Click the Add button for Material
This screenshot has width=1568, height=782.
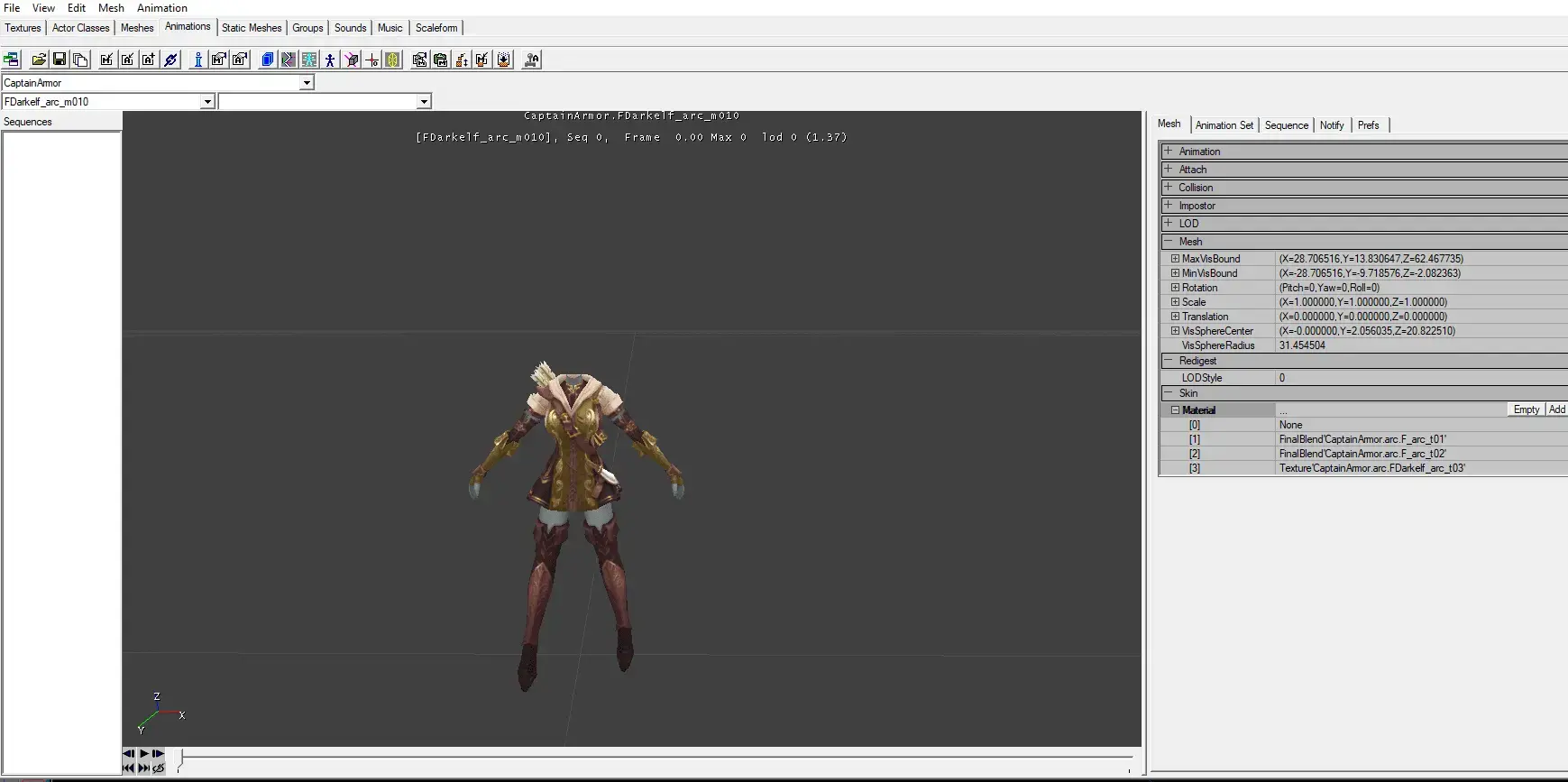1557,409
